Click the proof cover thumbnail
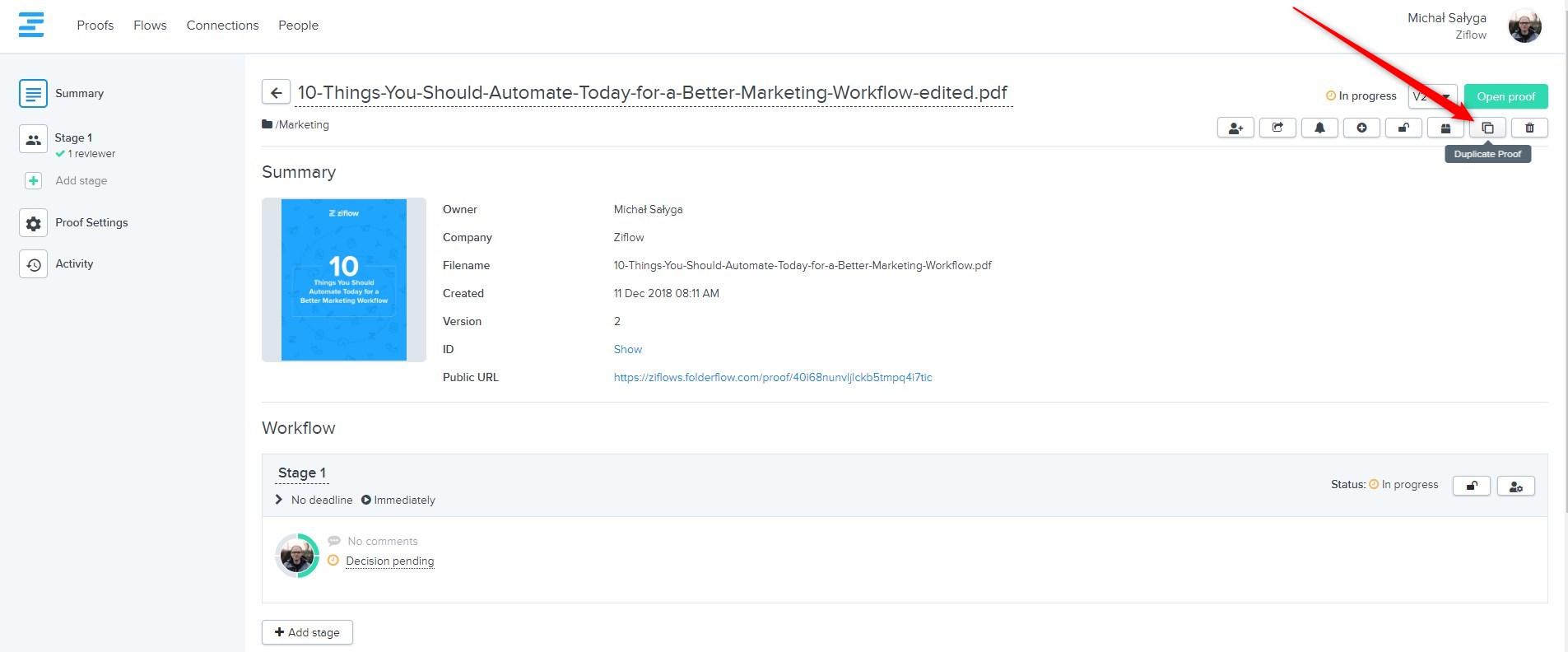This screenshot has height=652, width=1568. 344,280
